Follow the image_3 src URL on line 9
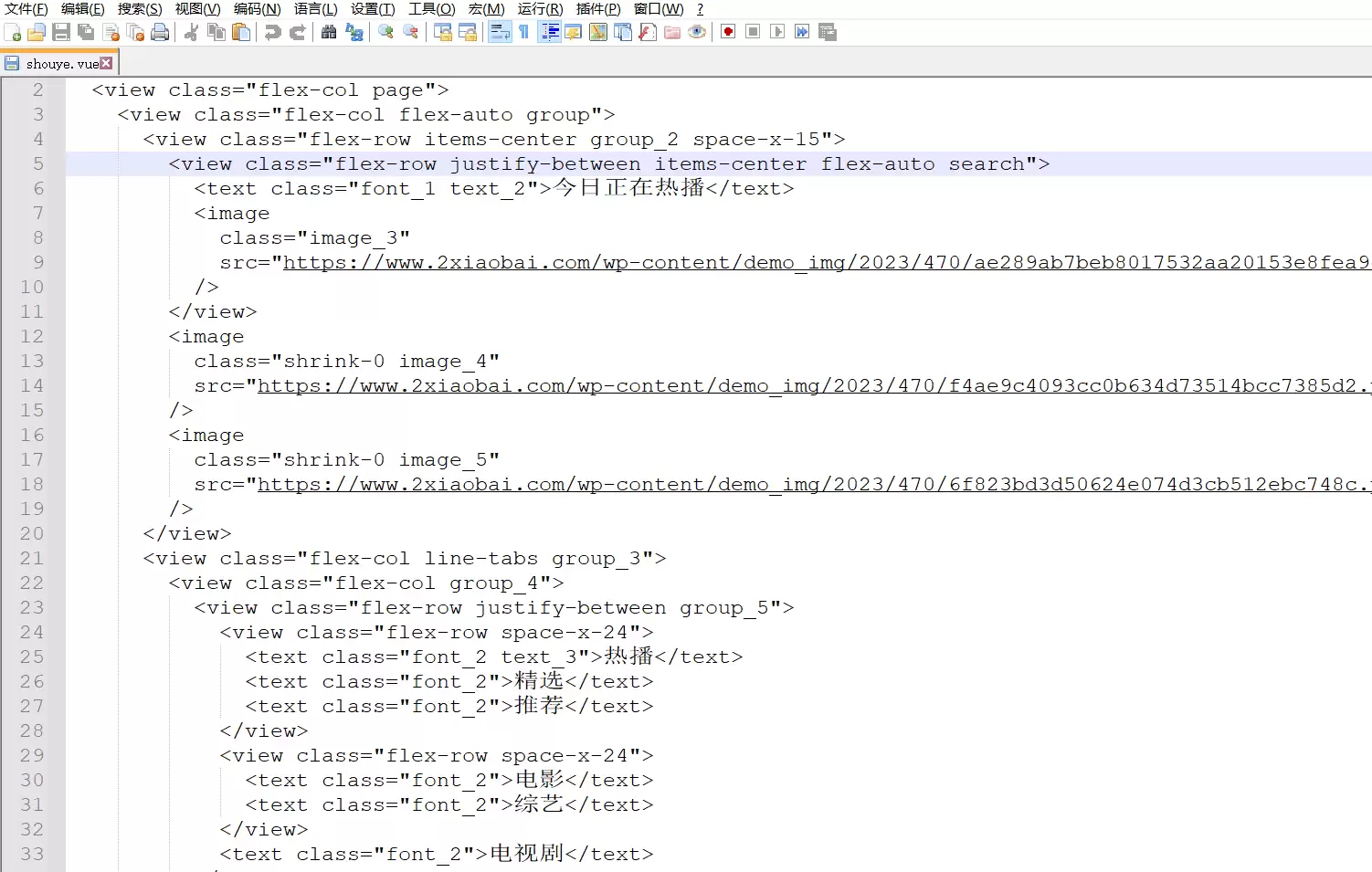 [826, 262]
